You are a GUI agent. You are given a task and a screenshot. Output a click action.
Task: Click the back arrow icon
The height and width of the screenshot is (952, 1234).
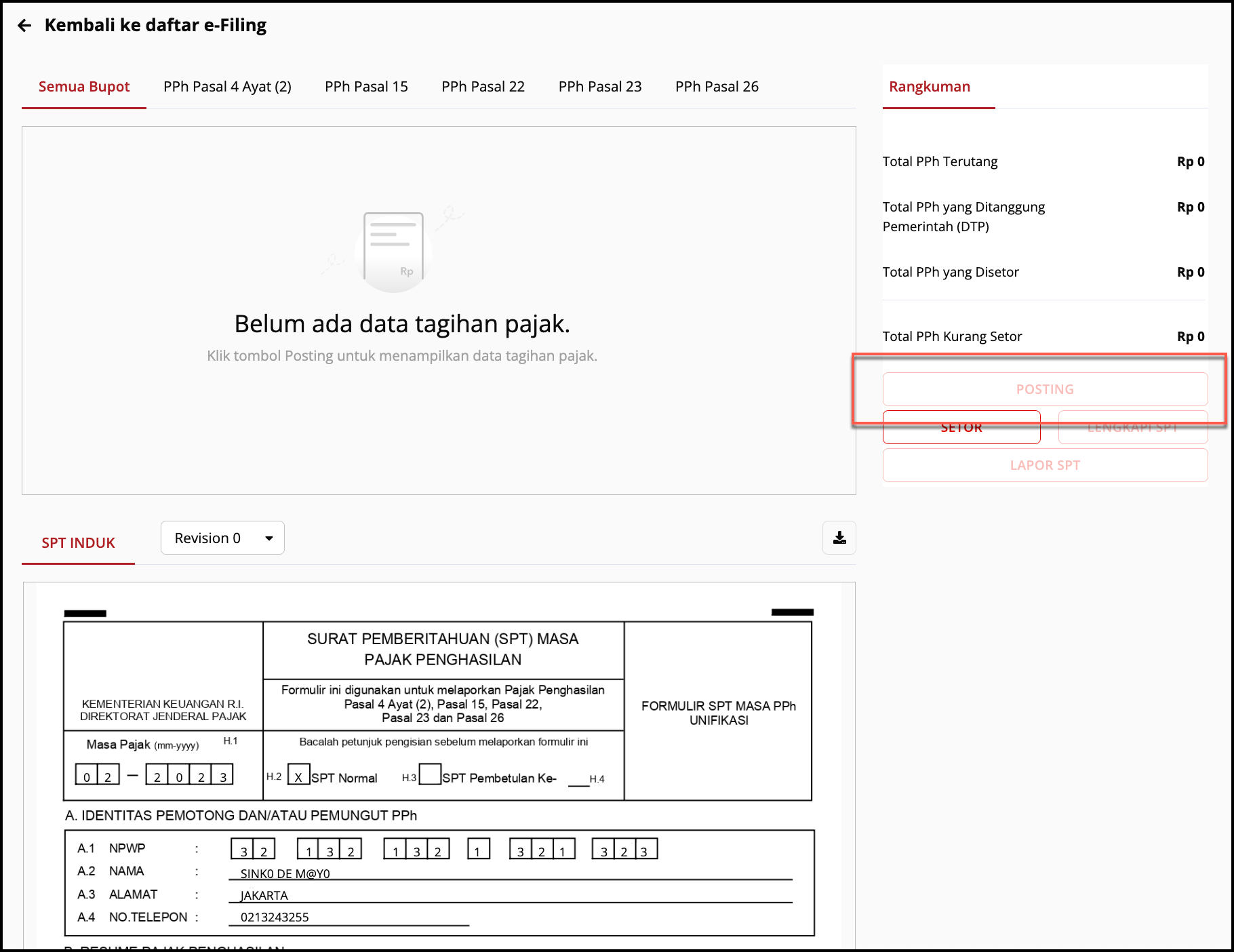coord(25,26)
